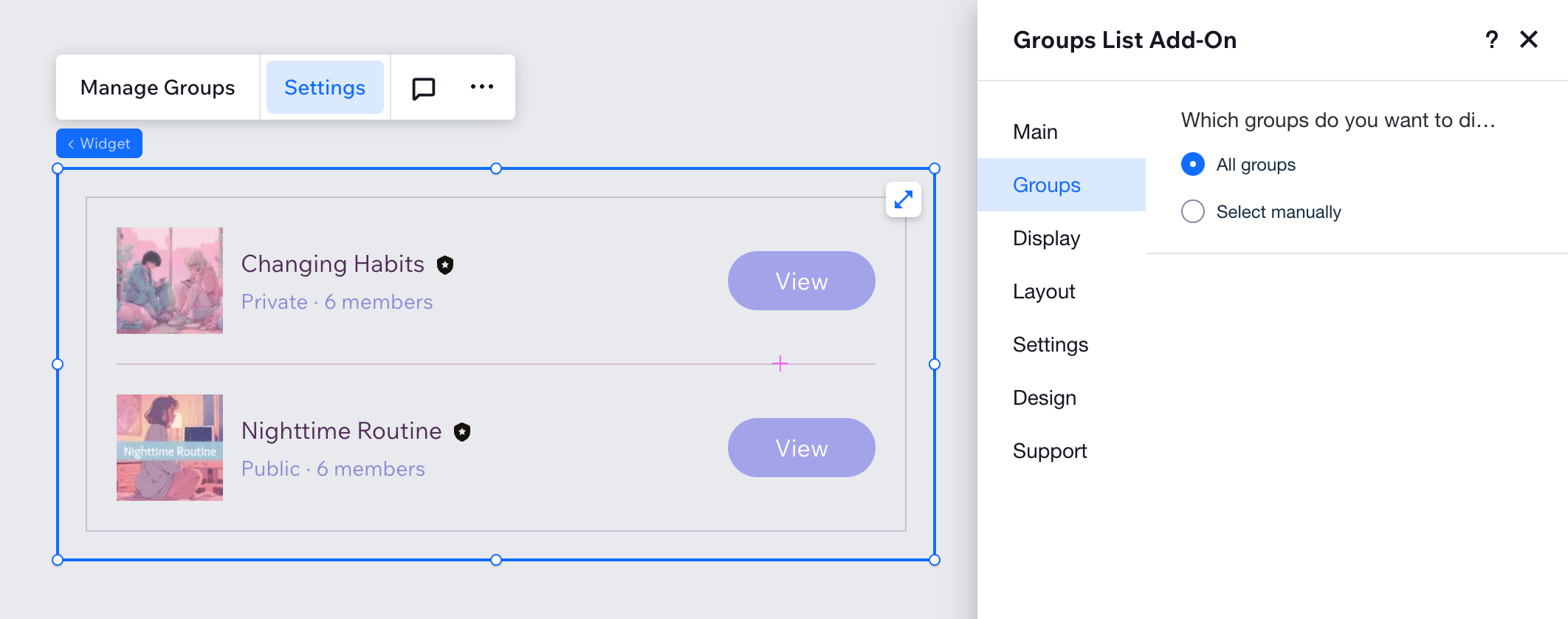Image resolution: width=1568 pixels, height=619 pixels.
Task: Open the Support tab
Action: (1049, 451)
